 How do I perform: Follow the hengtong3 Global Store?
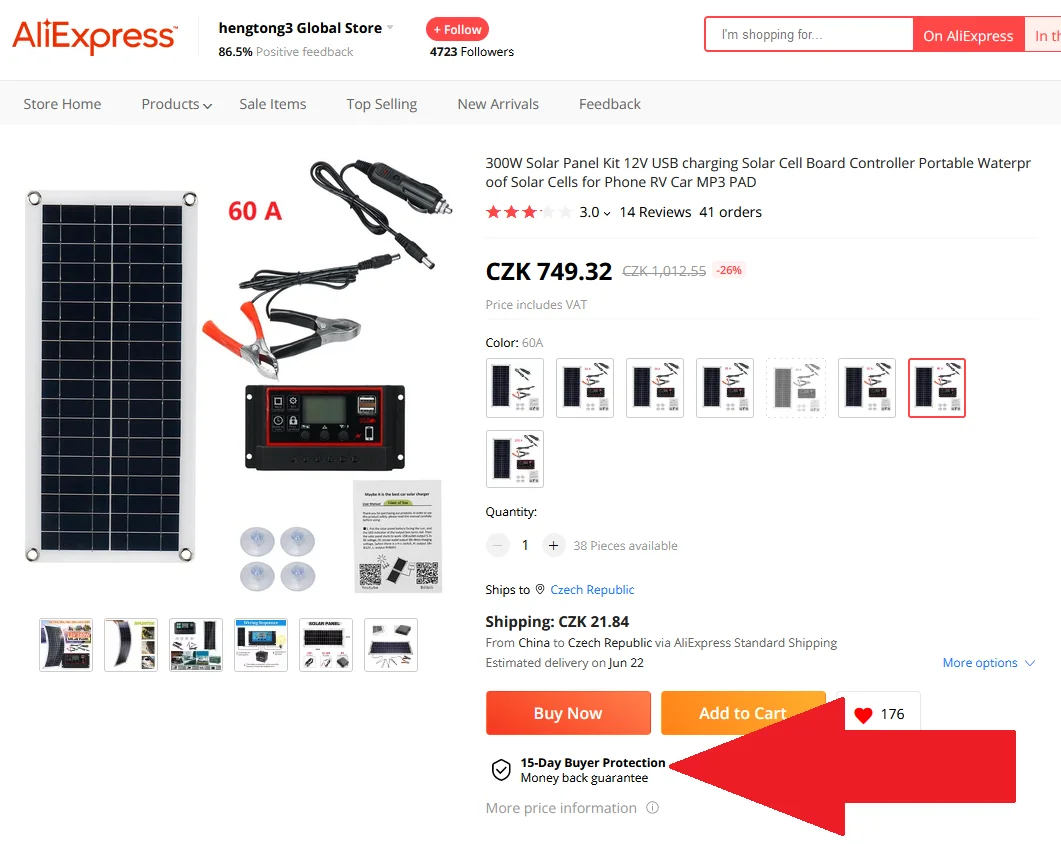click(457, 29)
